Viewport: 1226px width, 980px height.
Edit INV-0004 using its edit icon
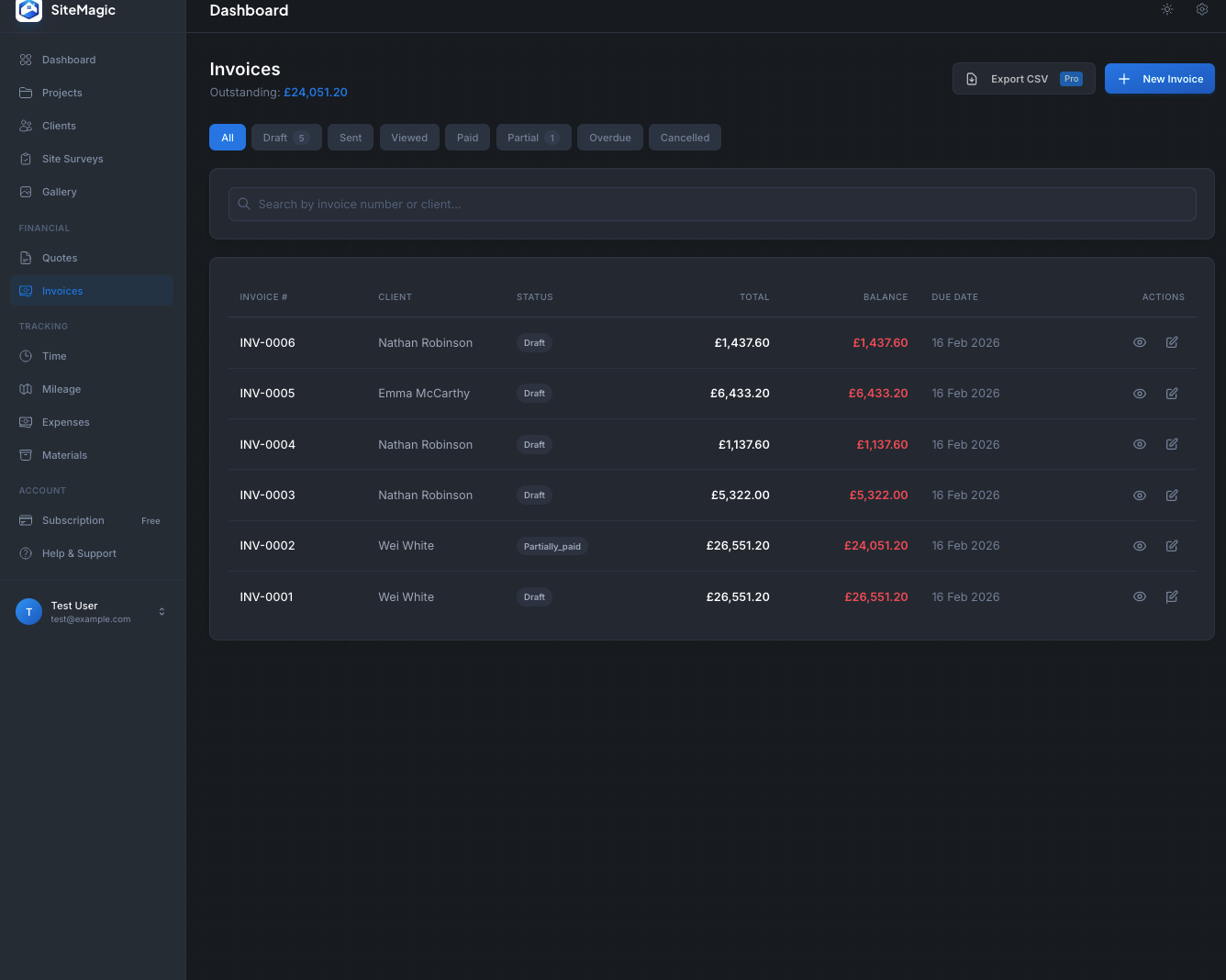(x=1172, y=444)
